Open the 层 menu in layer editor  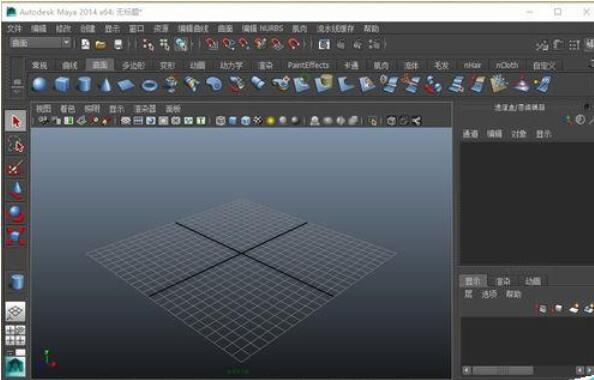[468, 294]
